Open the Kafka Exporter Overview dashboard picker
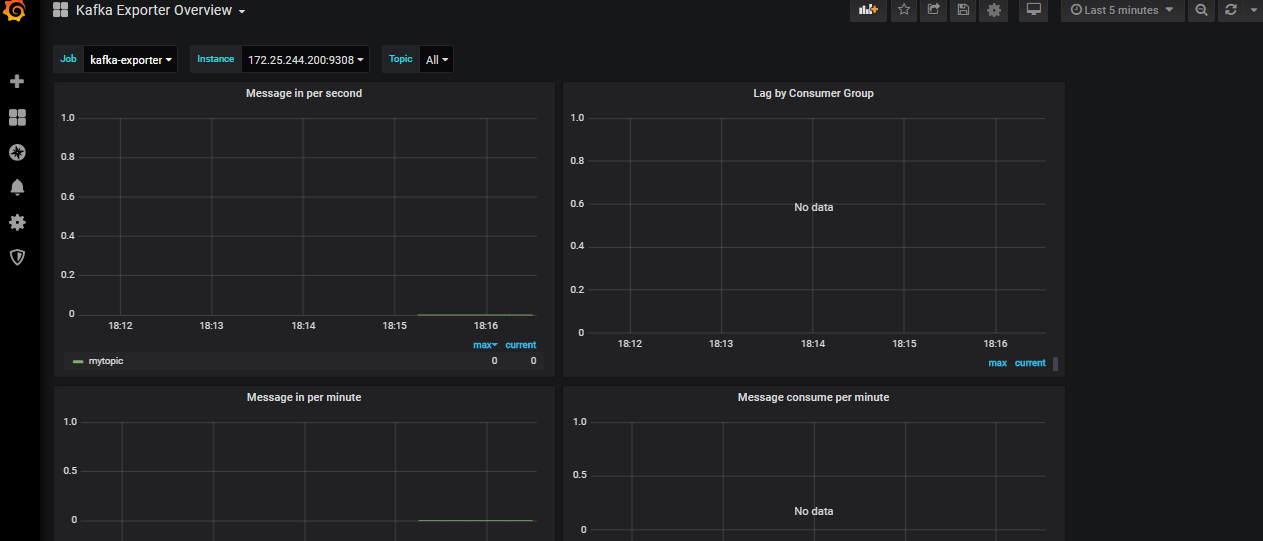This screenshot has width=1263, height=541. (150, 10)
